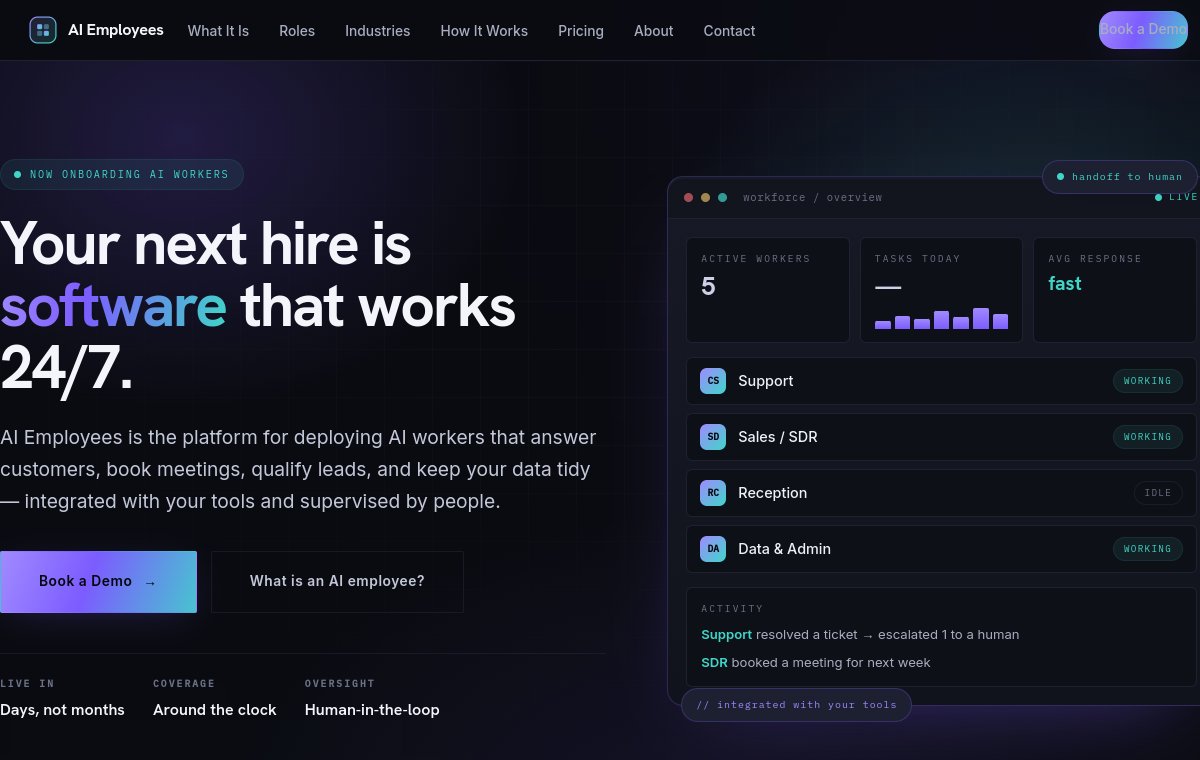
Task: Click the Avg Response fast value
Action: (1065, 284)
